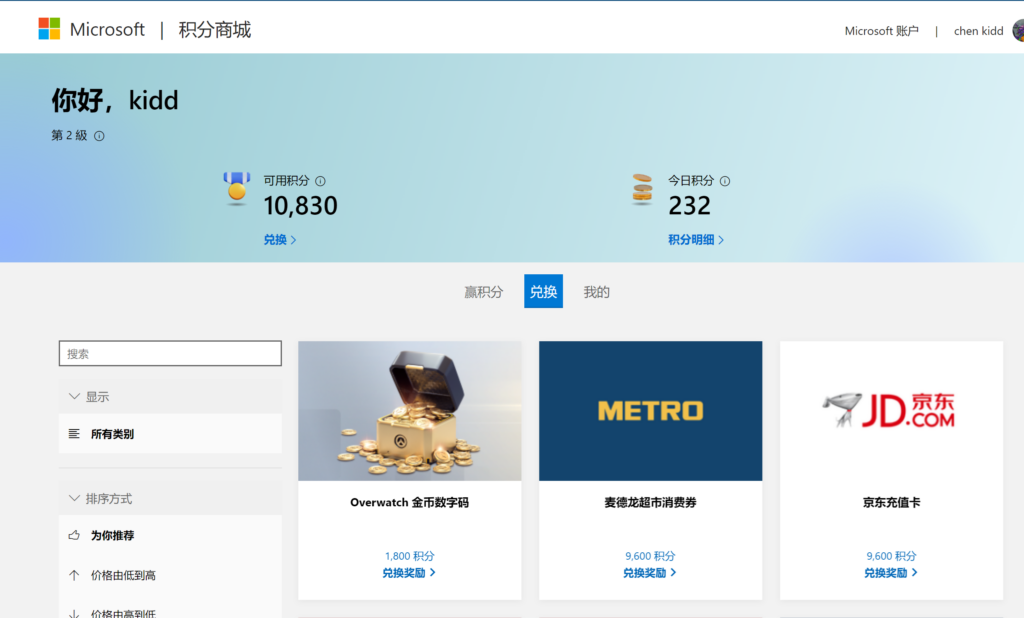Click the 9,600 积分 price under 麦德龙超市消费券
Screen dimensions: 1024x618
(650, 556)
